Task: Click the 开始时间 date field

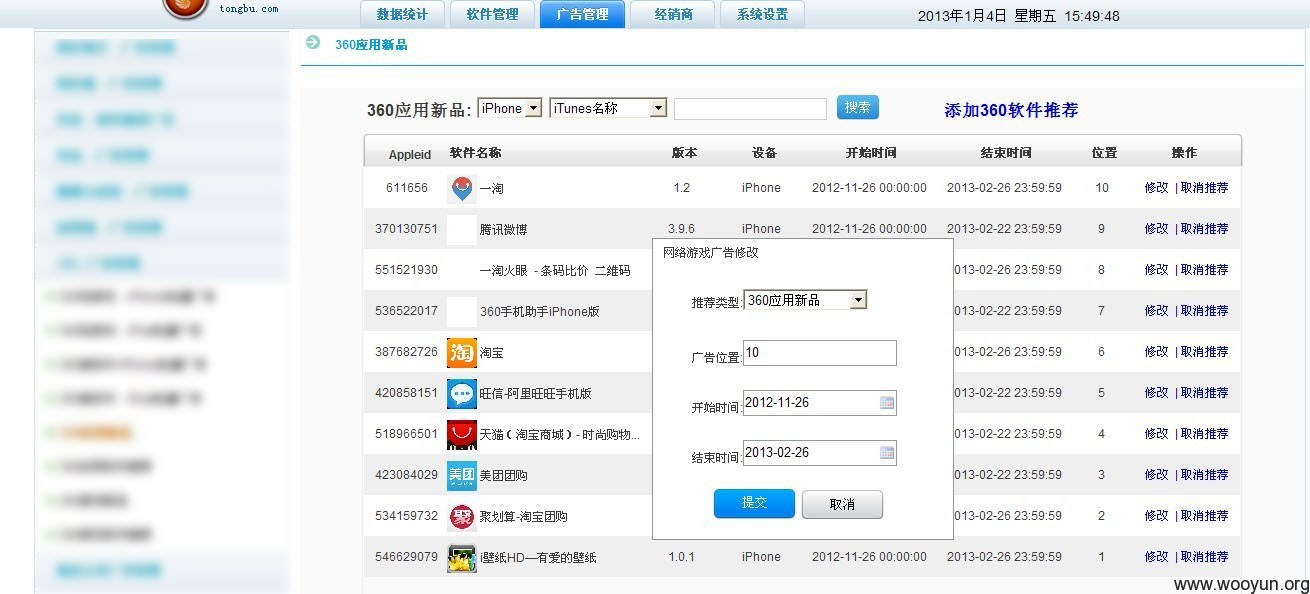Action: coord(820,402)
